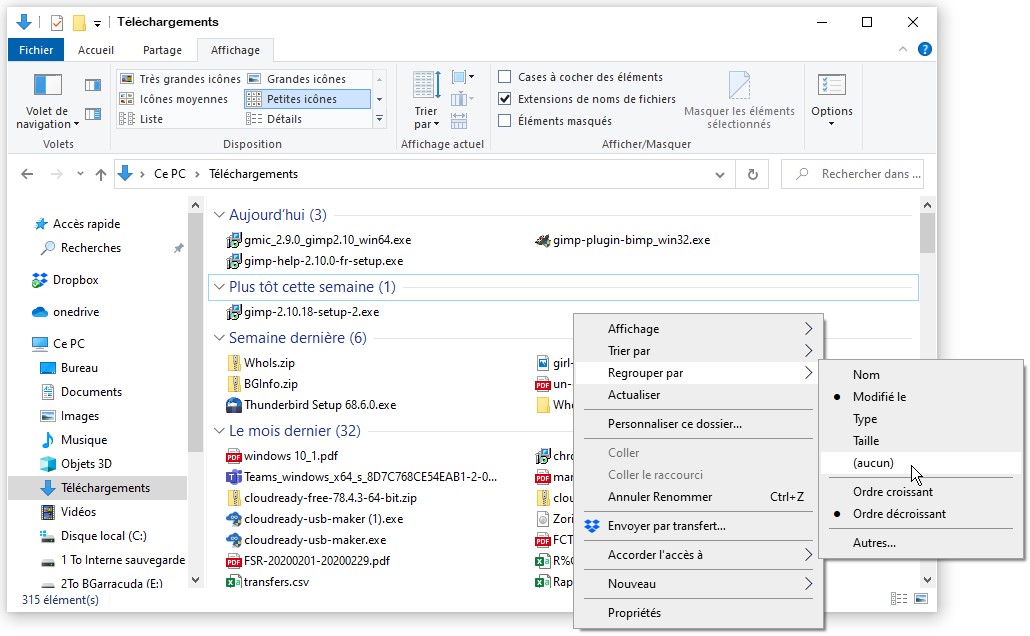
Task: Select (aucun) in the grouping submenu
Action: 873,463
